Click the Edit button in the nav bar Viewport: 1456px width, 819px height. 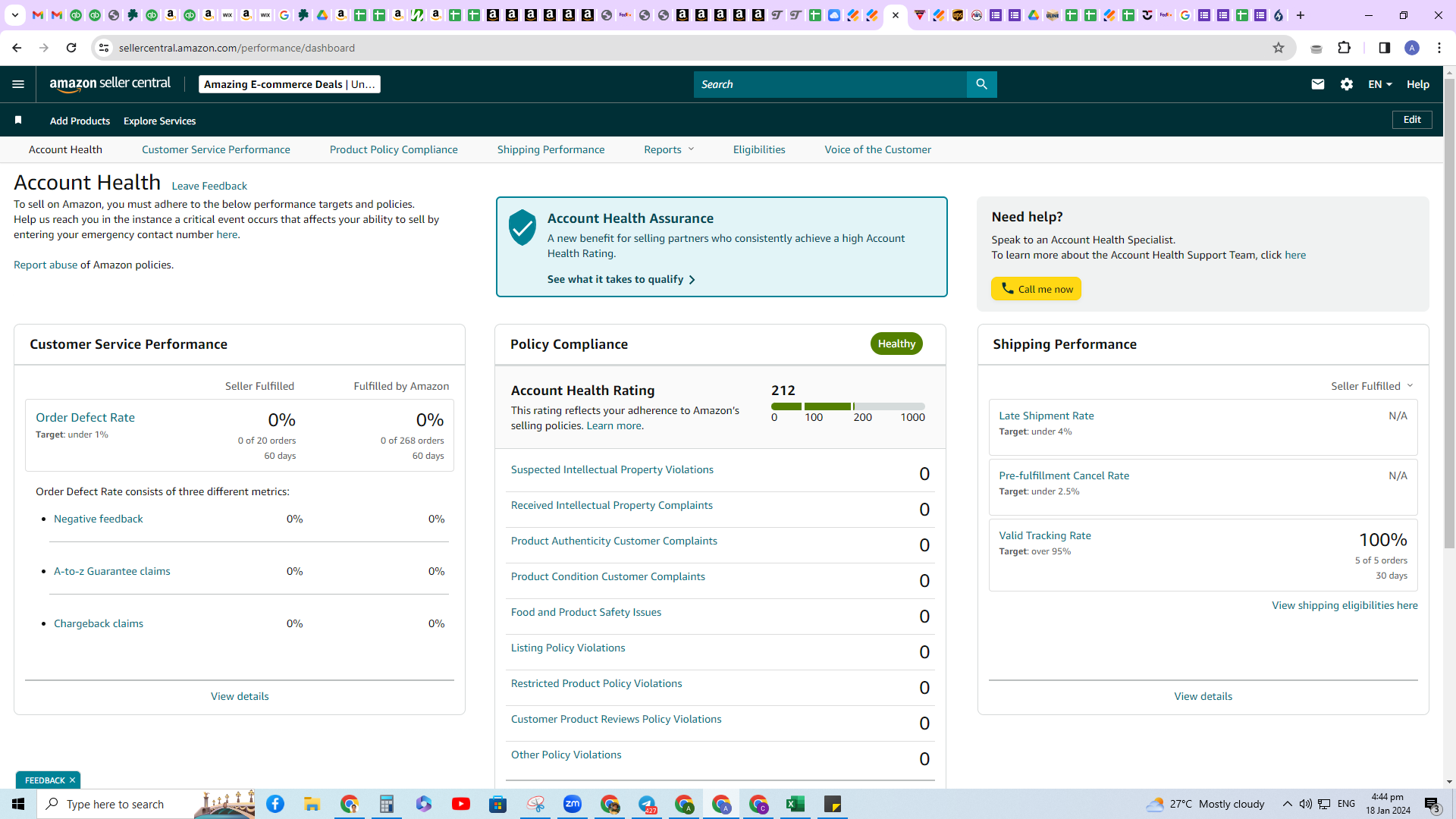tap(1412, 120)
